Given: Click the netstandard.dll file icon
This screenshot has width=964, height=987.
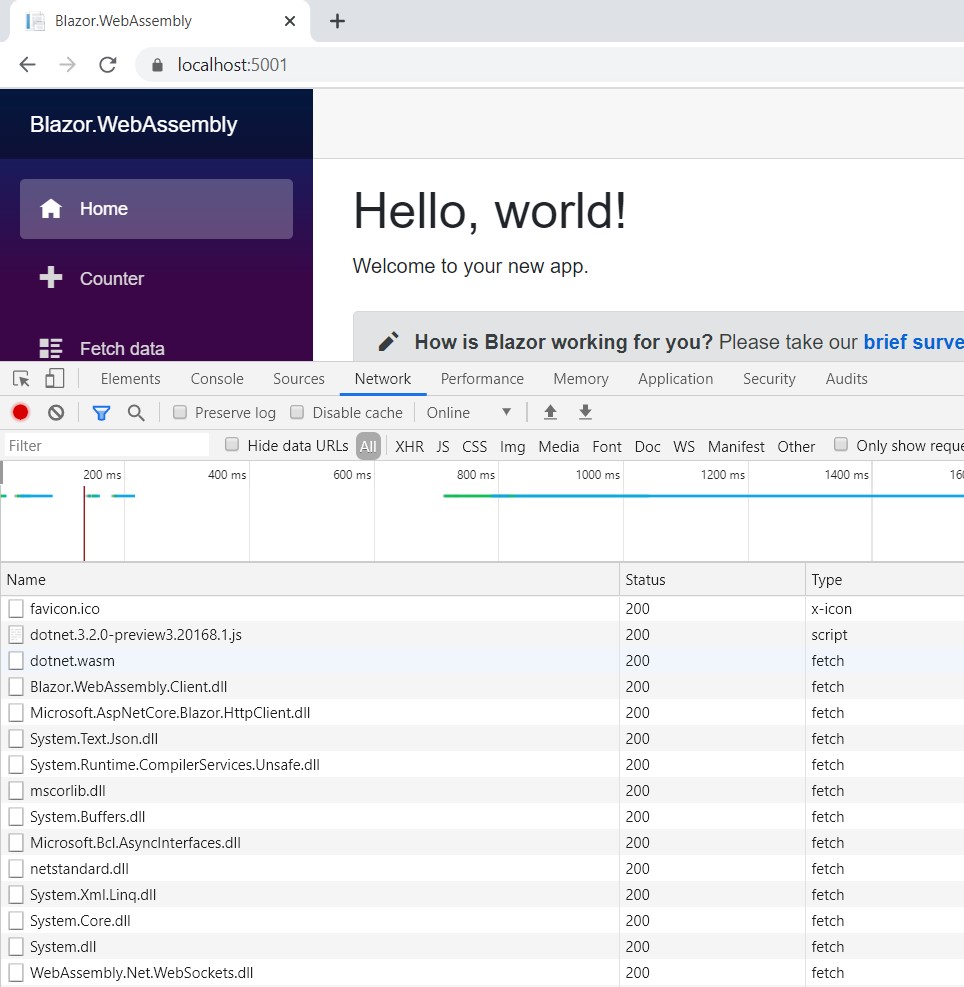Looking at the screenshot, I should point(16,869).
